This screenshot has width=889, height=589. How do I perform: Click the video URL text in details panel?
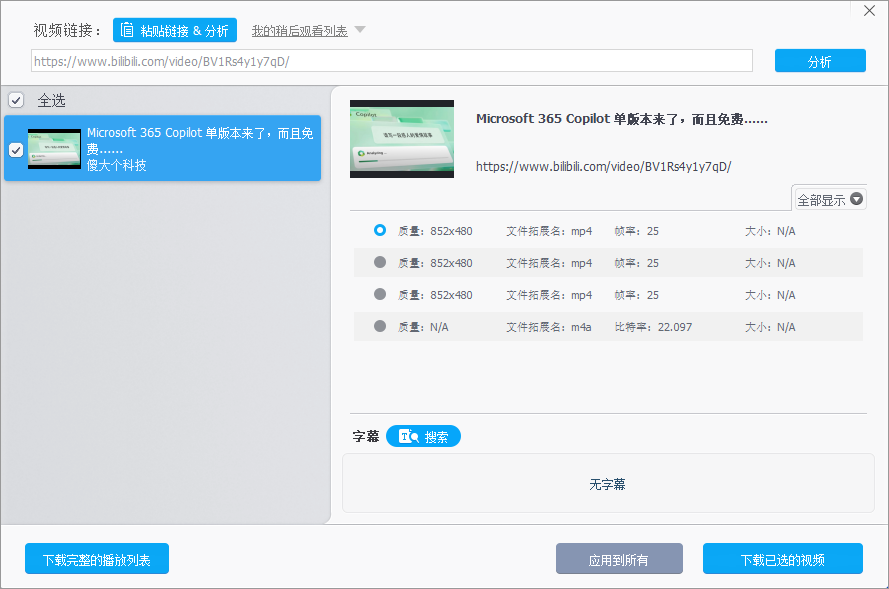pos(603,167)
